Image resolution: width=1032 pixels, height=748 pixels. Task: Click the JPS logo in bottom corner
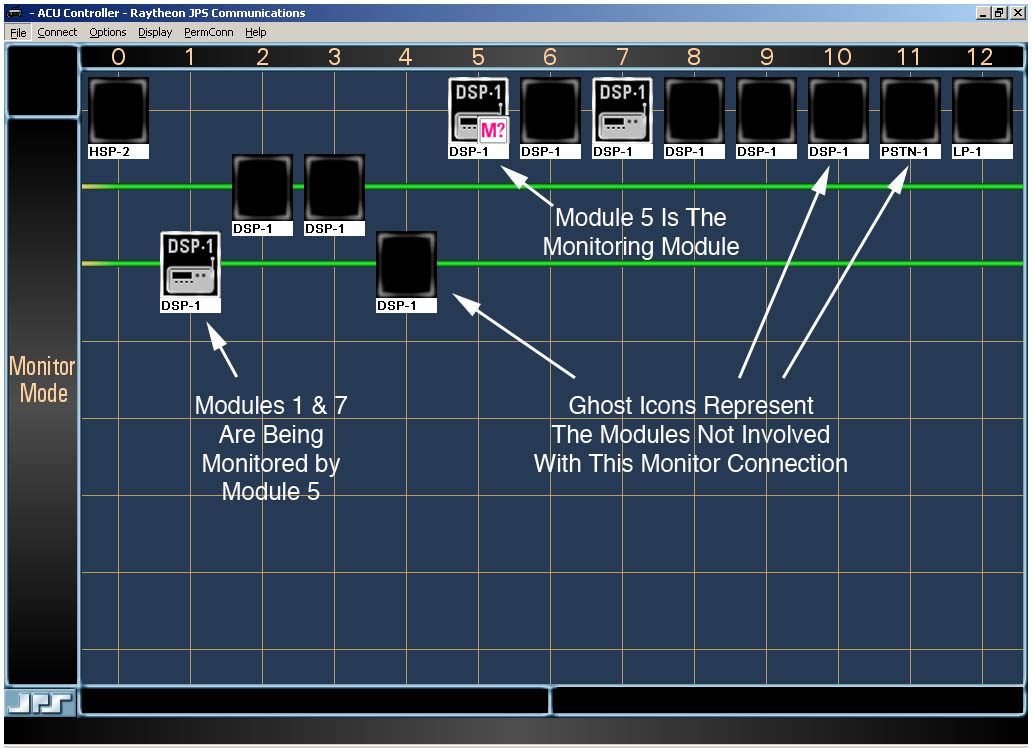click(x=40, y=703)
